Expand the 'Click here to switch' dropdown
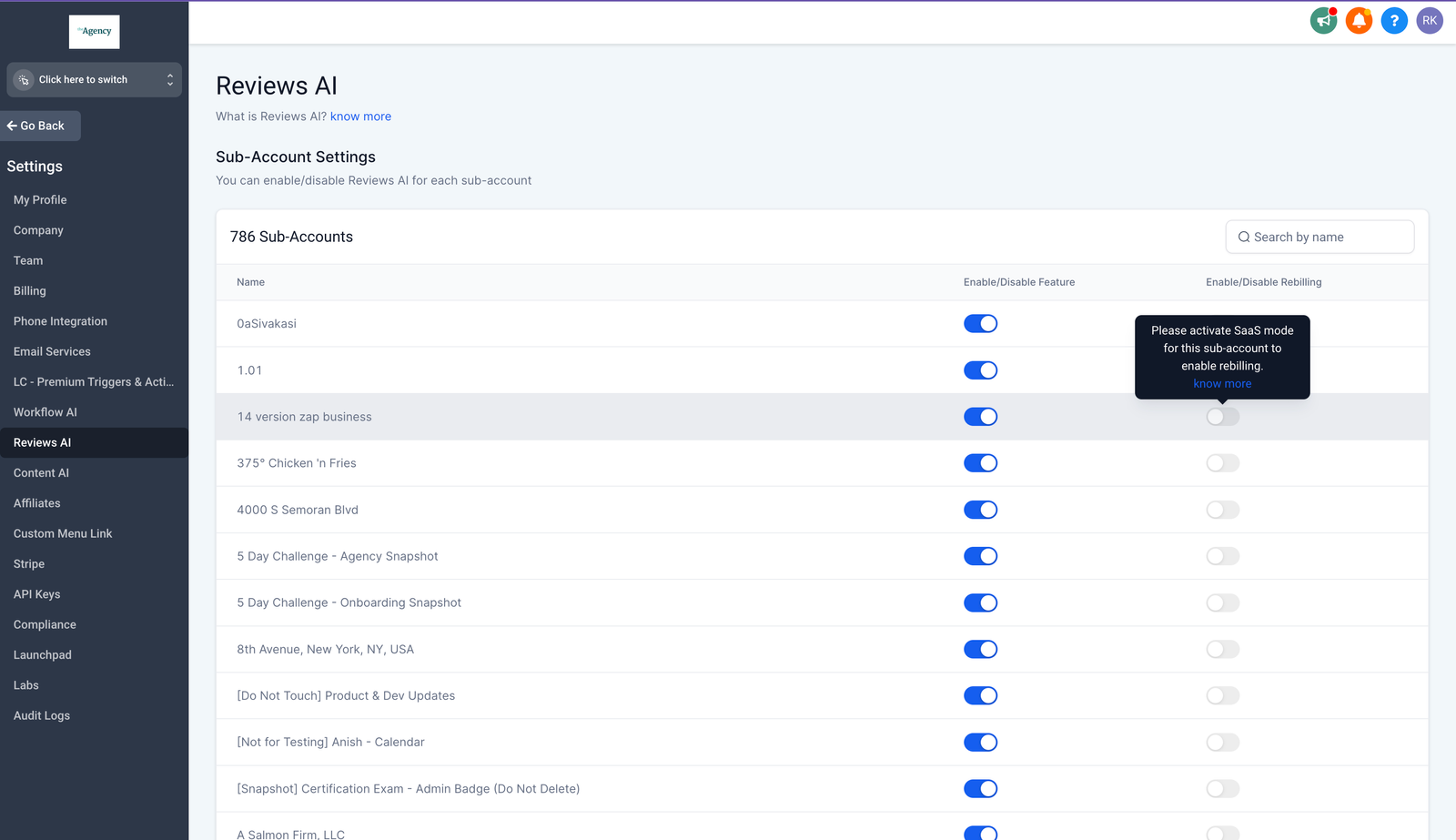Screen dimensions: 1456x840 (169, 80)
